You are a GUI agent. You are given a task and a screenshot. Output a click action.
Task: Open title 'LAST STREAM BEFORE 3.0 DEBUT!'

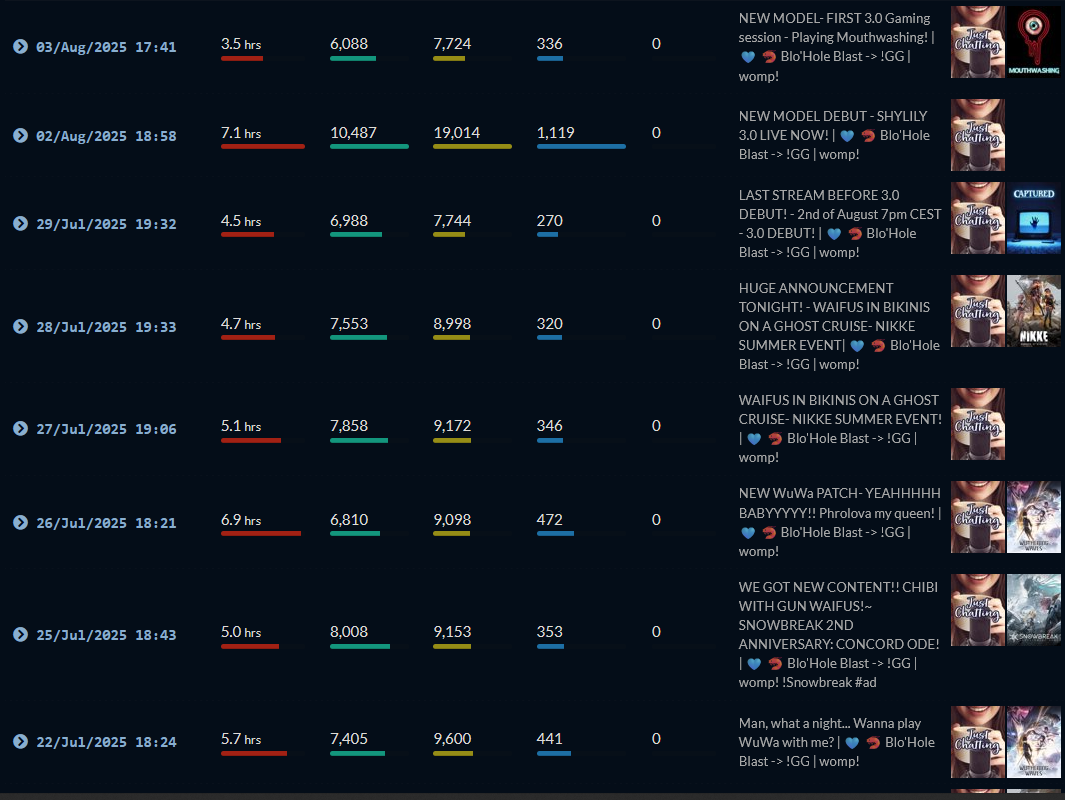pos(840,223)
